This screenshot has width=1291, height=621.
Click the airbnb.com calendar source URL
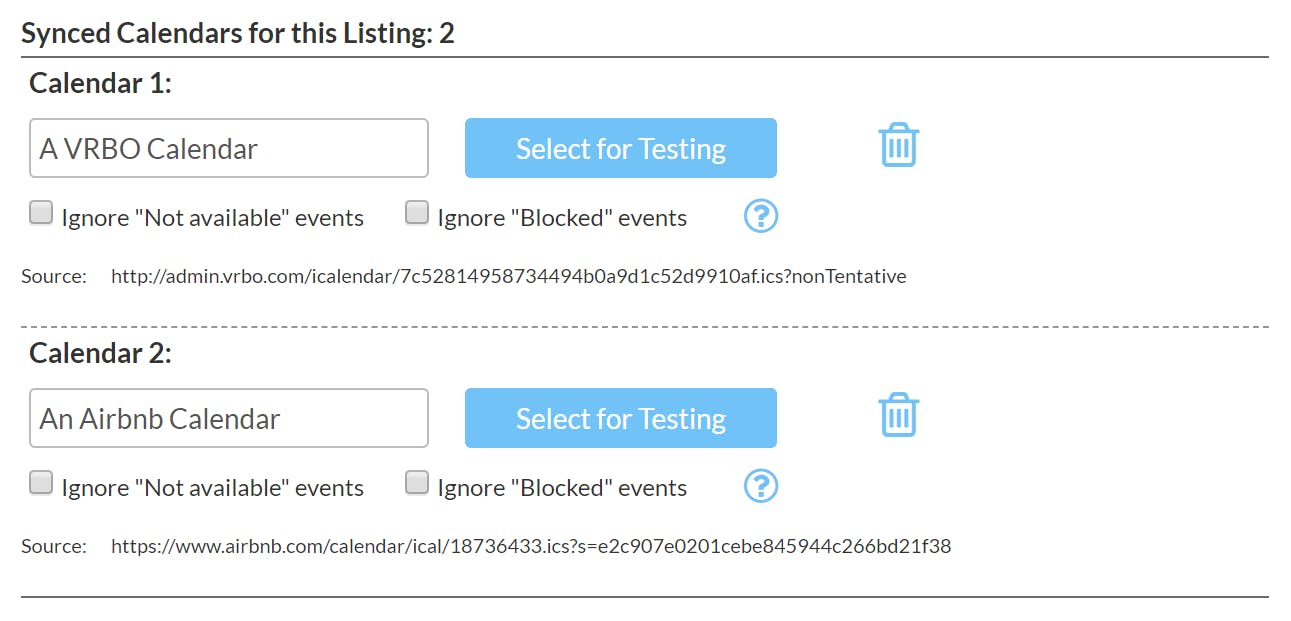[530, 546]
